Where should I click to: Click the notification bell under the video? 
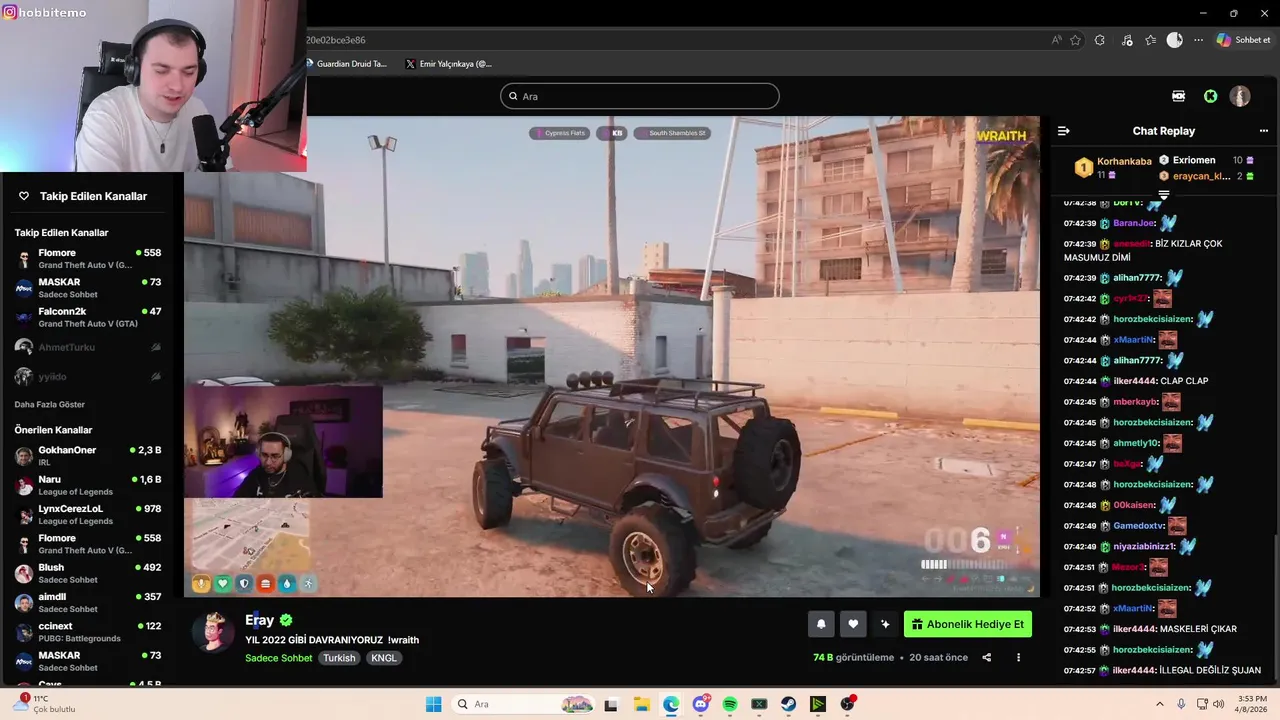821,624
